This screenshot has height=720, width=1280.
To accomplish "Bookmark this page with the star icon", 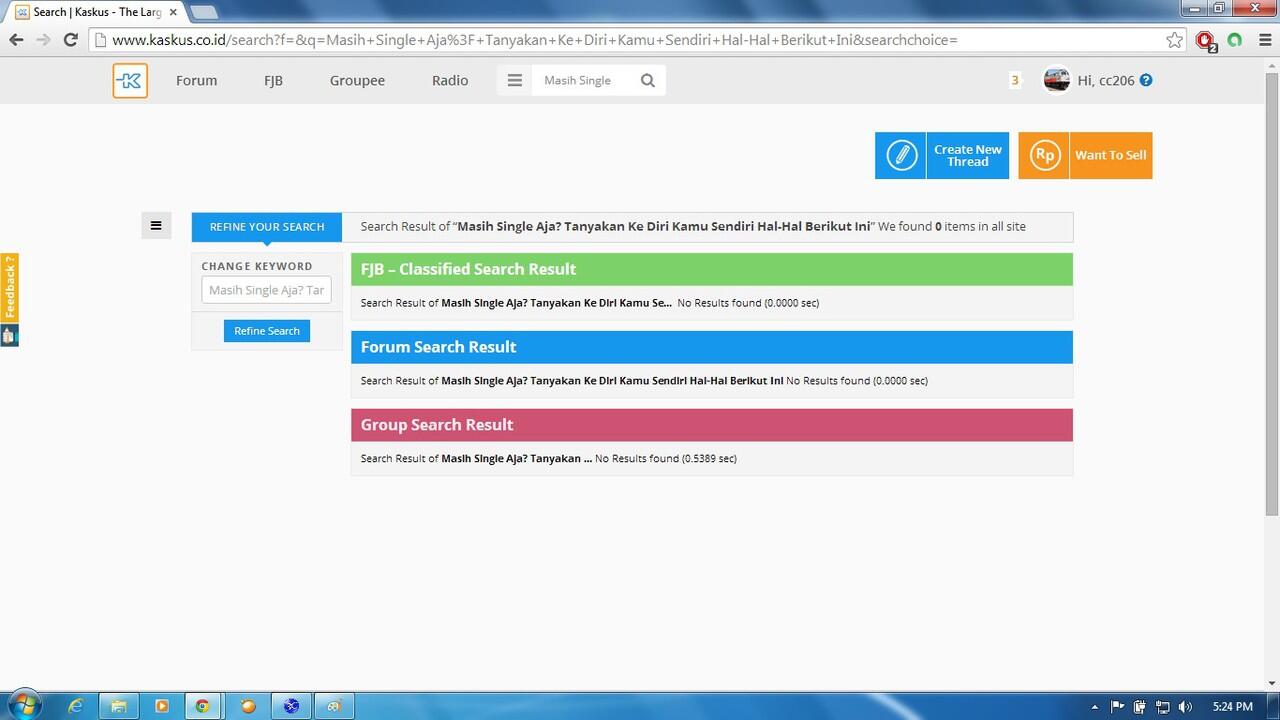I will pos(1175,40).
